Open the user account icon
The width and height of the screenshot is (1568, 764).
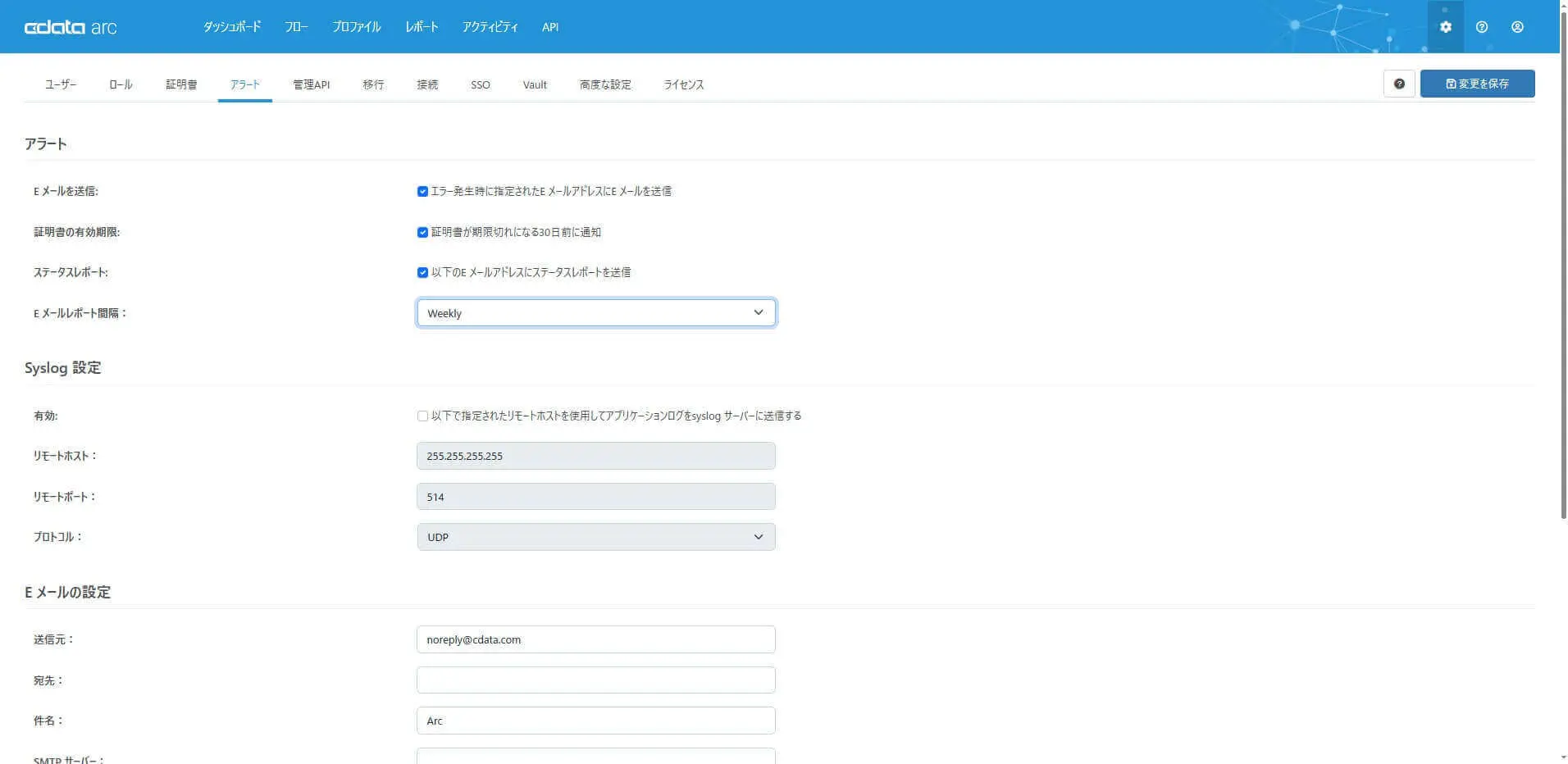point(1517,27)
